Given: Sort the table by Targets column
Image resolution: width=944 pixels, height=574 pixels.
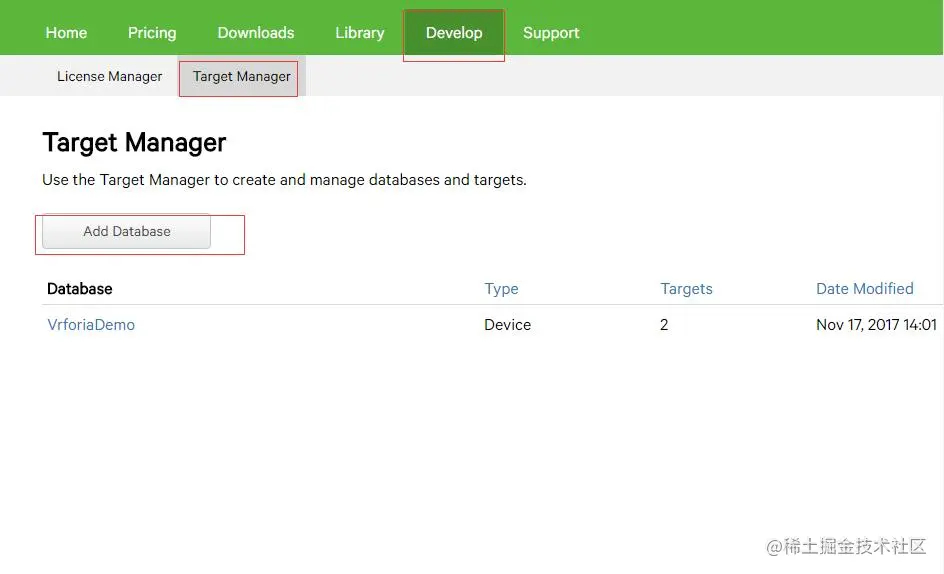Looking at the screenshot, I should (x=686, y=289).
